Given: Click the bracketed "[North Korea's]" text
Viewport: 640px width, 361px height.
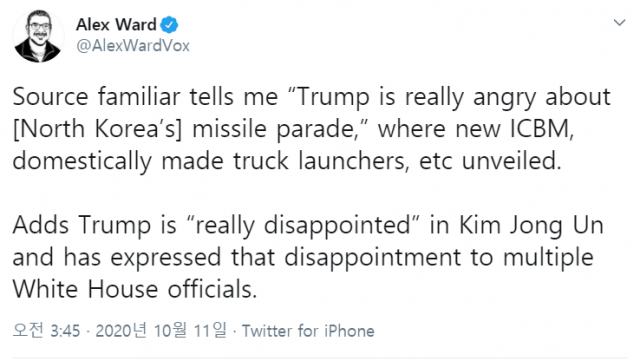Looking at the screenshot, I should pyautogui.click(x=97, y=129).
